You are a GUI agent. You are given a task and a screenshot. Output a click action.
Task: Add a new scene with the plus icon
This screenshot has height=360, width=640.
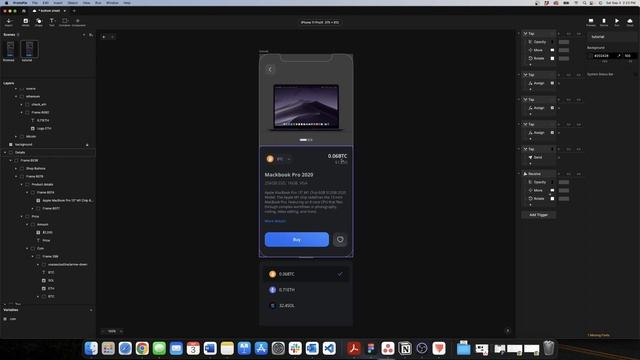(x=84, y=35)
